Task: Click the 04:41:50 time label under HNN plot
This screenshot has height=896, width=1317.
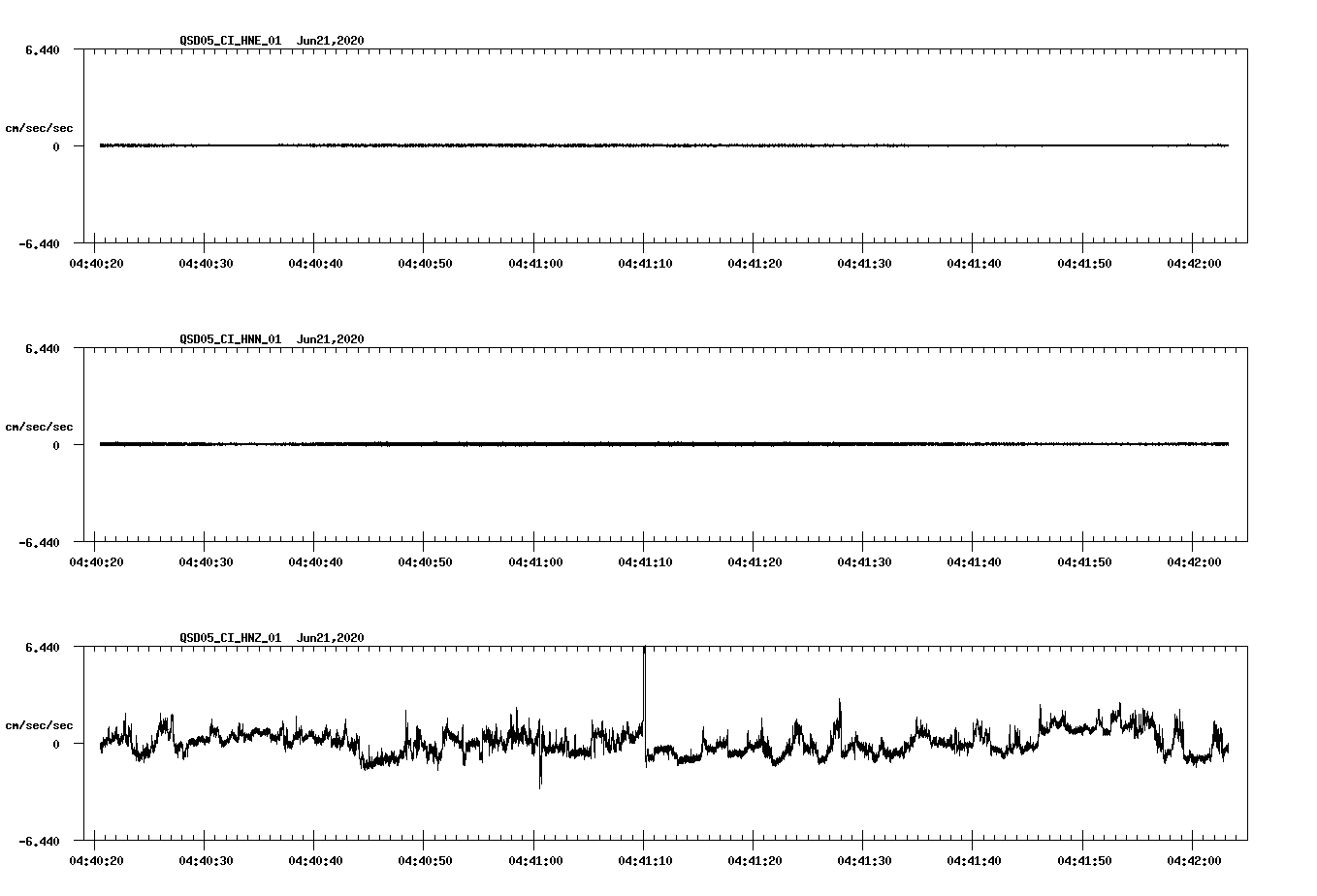Action: point(1083,562)
